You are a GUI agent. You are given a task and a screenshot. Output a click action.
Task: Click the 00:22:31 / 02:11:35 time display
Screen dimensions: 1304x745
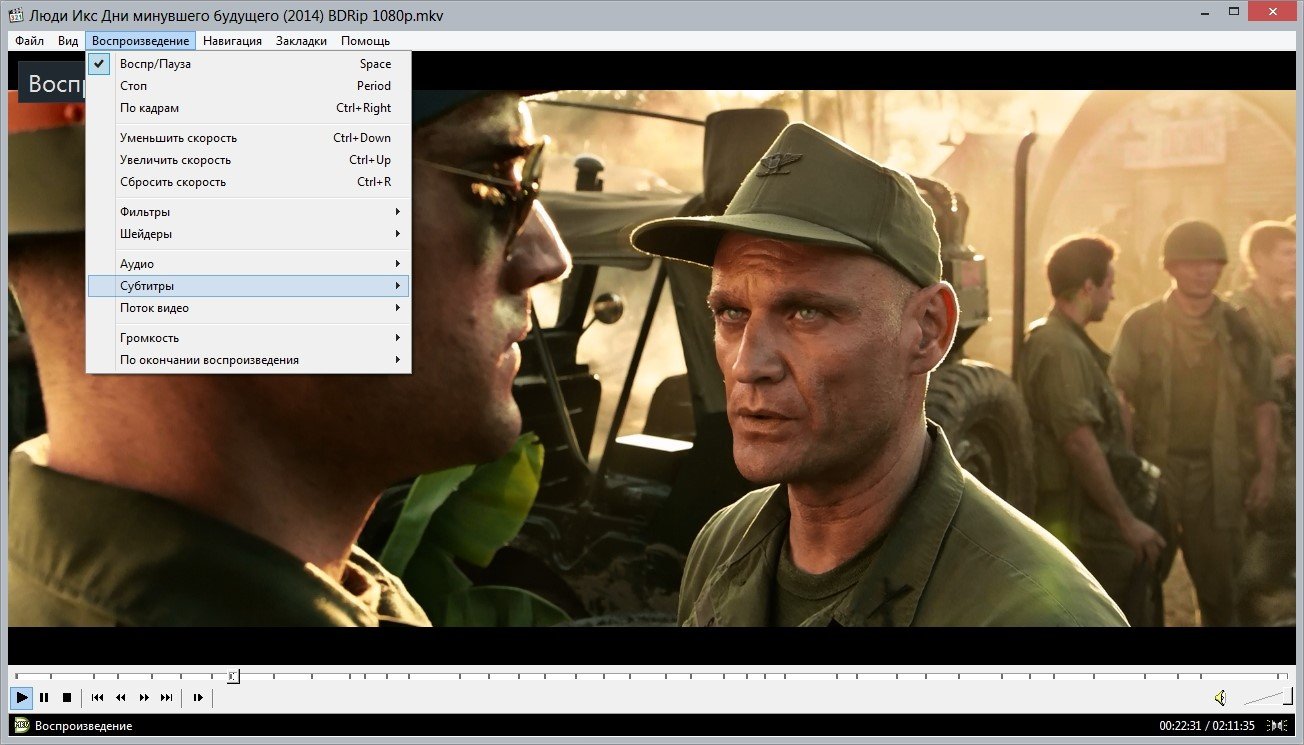(x=1207, y=725)
